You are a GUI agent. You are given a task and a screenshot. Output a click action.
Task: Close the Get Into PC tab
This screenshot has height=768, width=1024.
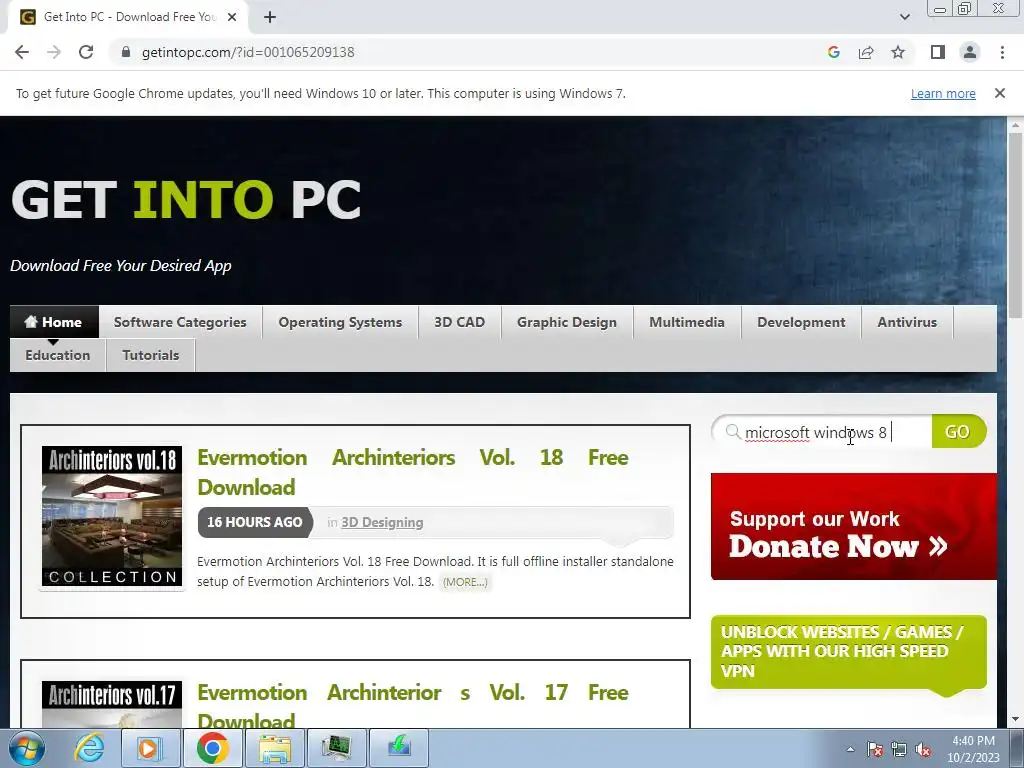tap(232, 17)
